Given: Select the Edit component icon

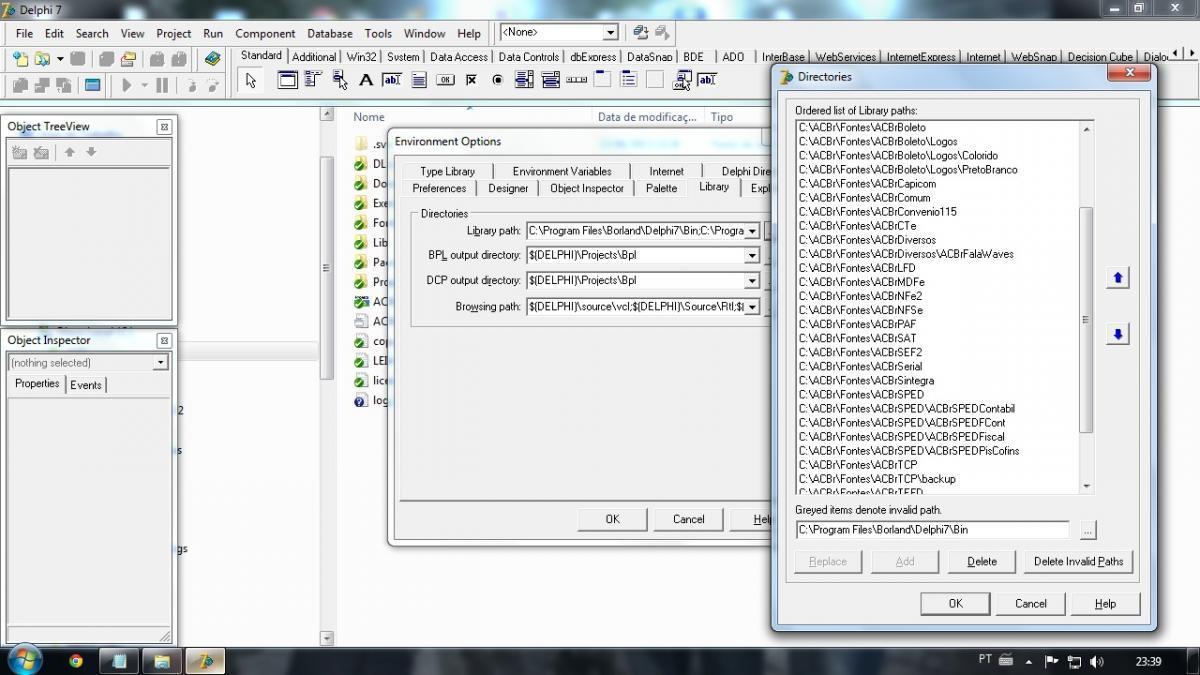Looking at the screenshot, I should (x=392, y=80).
